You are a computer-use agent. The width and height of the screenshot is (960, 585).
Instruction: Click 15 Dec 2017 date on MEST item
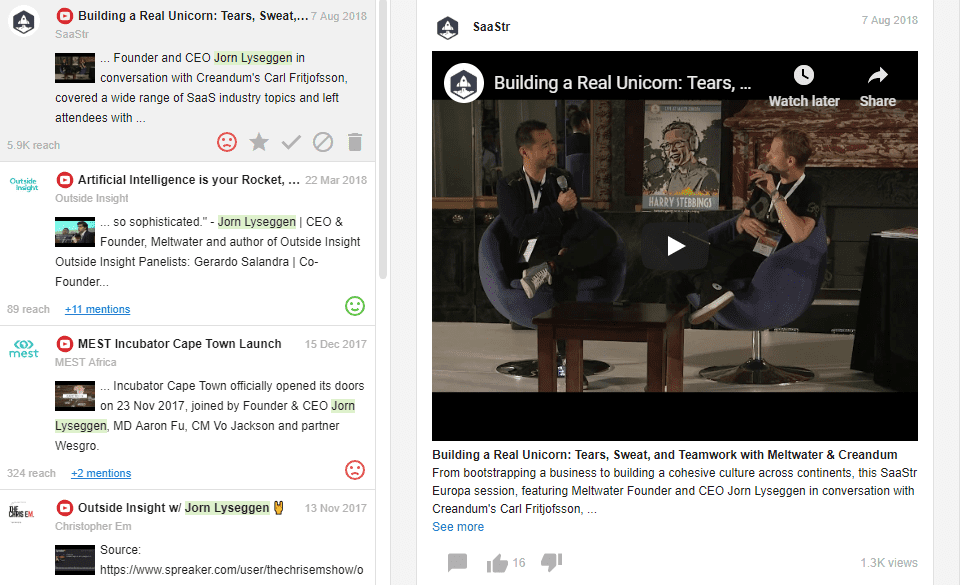coord(336,344)
